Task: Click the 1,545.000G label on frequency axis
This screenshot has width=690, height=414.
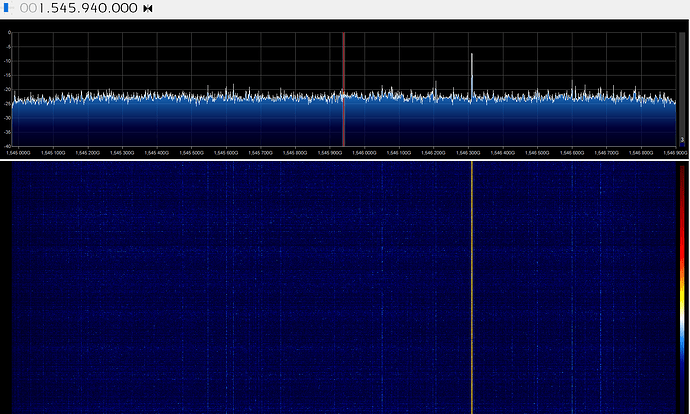Action: pos(18,153)
